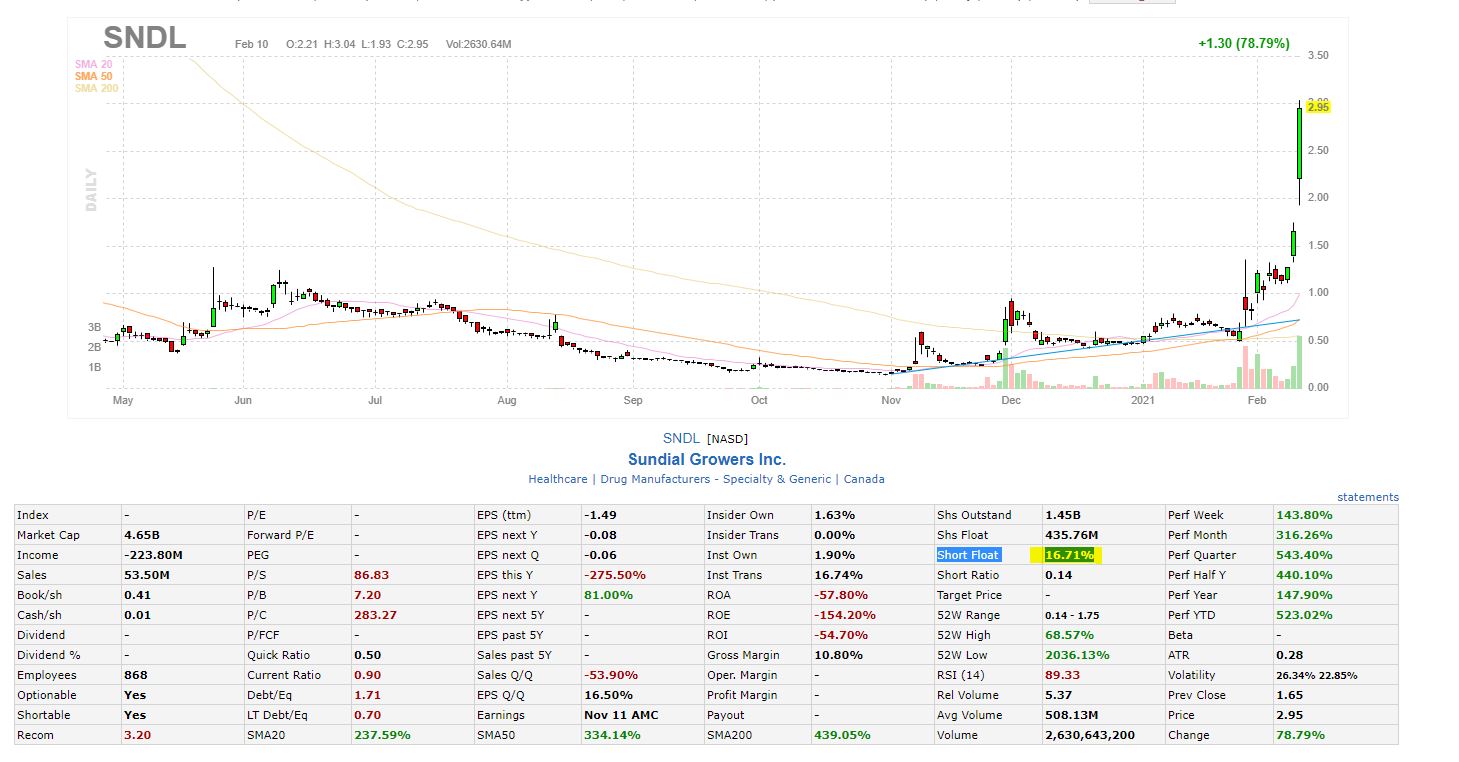Screen dimensions: 1459x762
Task: Click the Perf Week value 143.80%
Action: [x=1305, y=515]
